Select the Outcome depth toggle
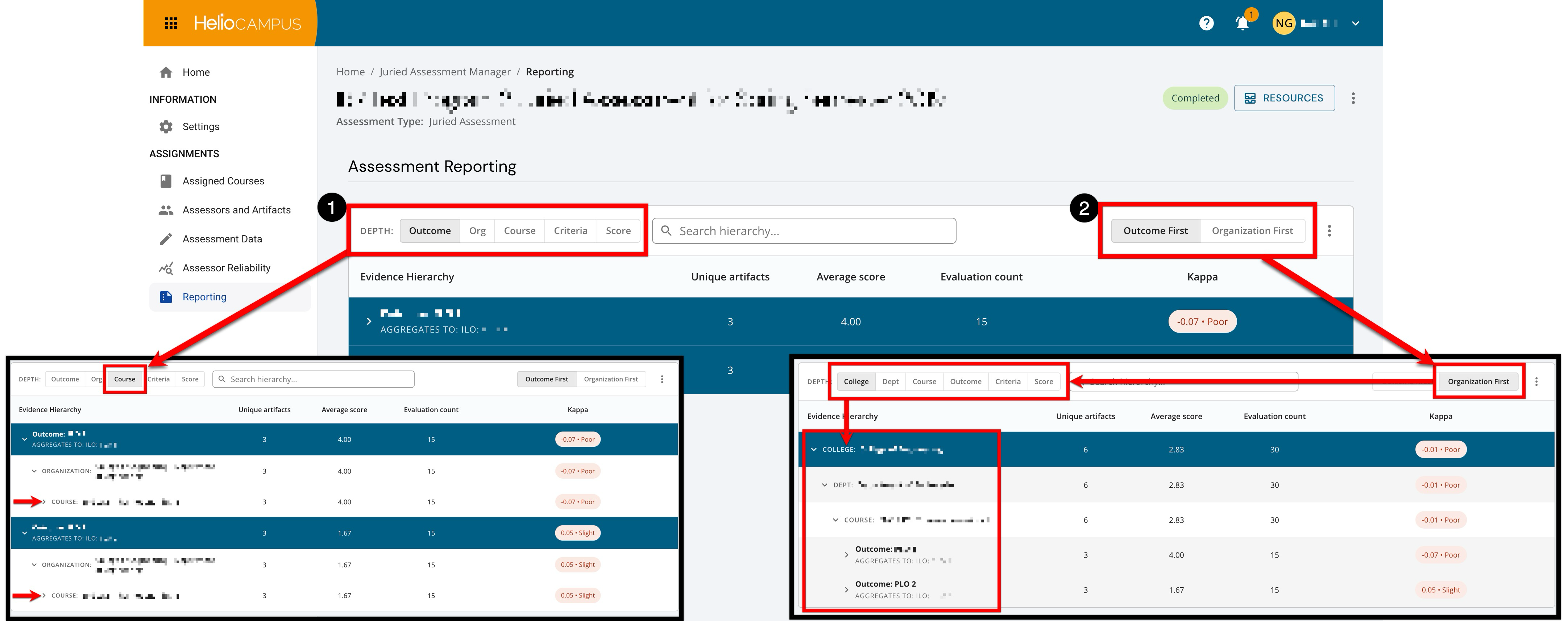 click(x=430, y=230)
